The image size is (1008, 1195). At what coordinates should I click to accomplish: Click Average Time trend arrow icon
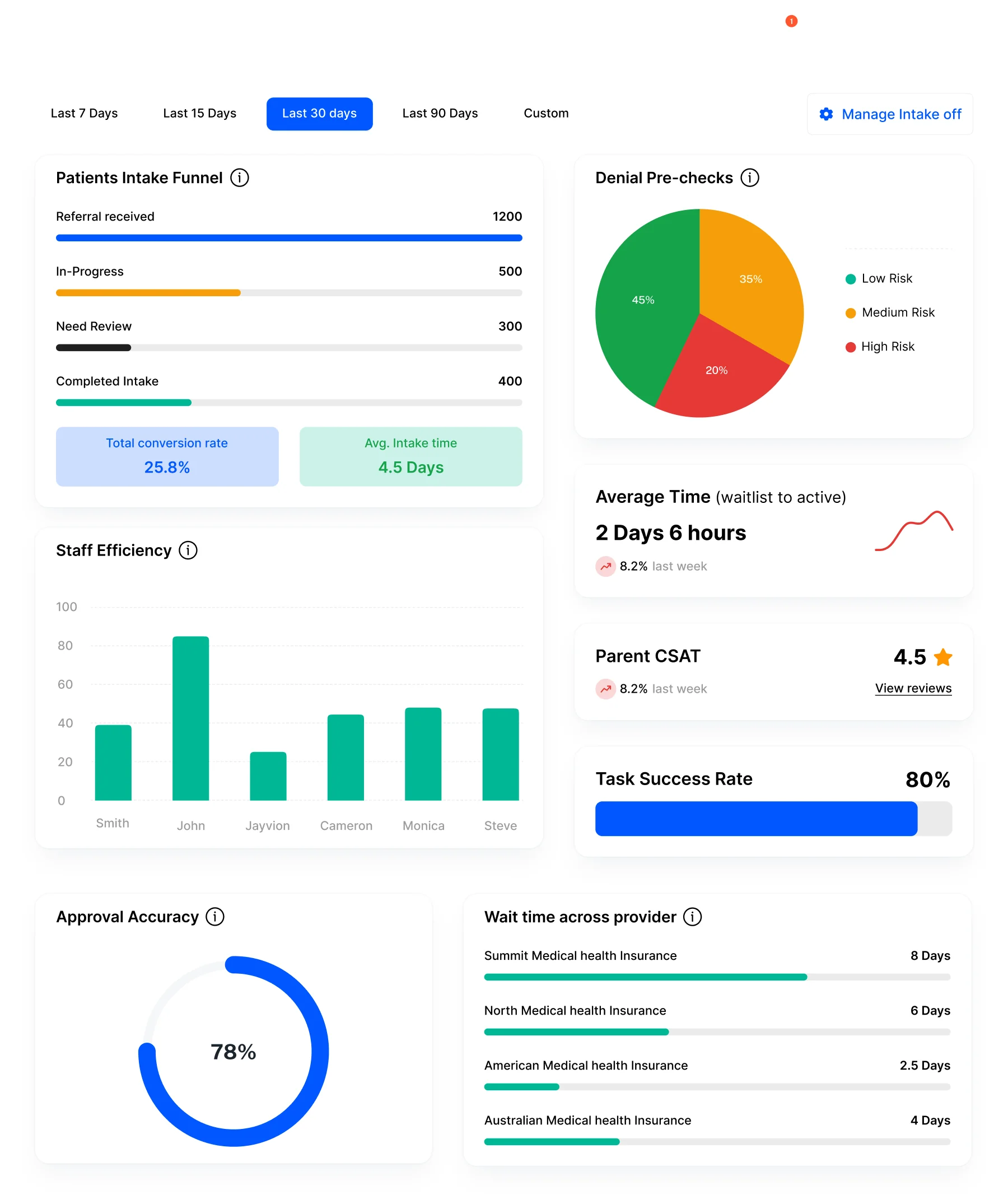pyautogui.click(x=606, y=566)
